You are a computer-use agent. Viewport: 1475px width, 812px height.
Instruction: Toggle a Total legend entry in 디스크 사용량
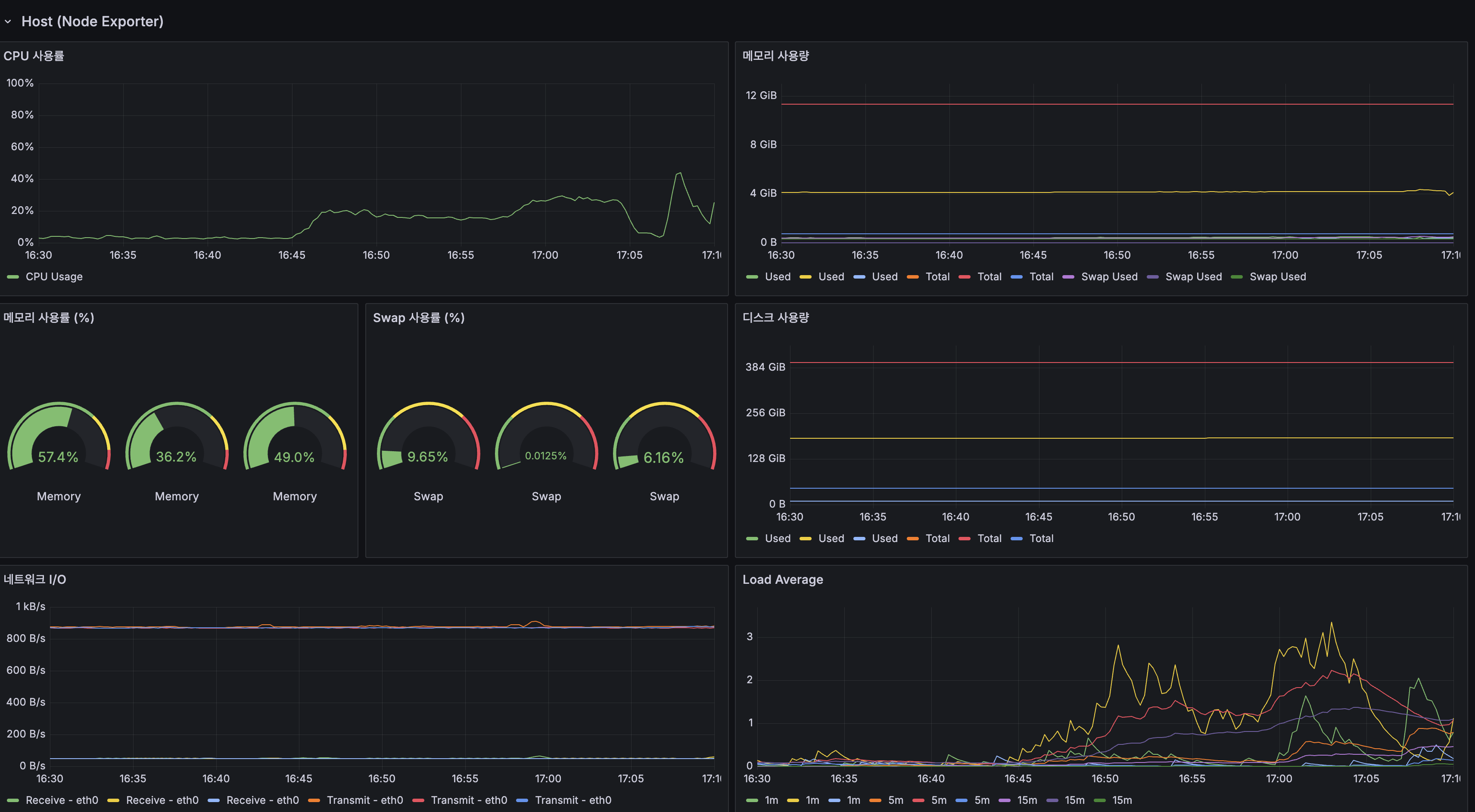(938, 538)
